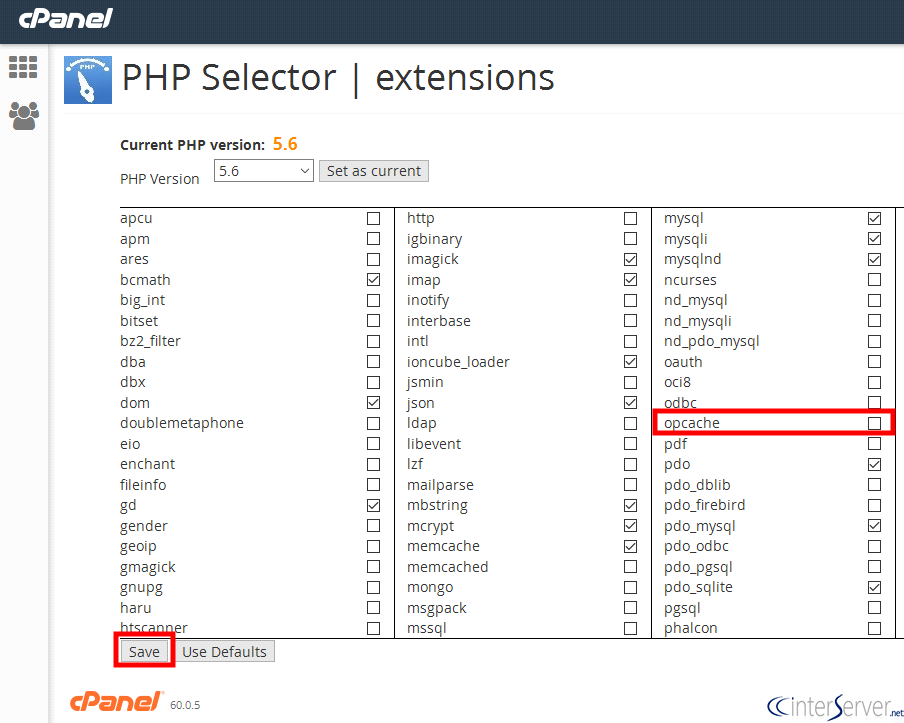The image size is (904, 723).
Task: Click the PHP Selector gauge icon
Action: pos(88,80)
